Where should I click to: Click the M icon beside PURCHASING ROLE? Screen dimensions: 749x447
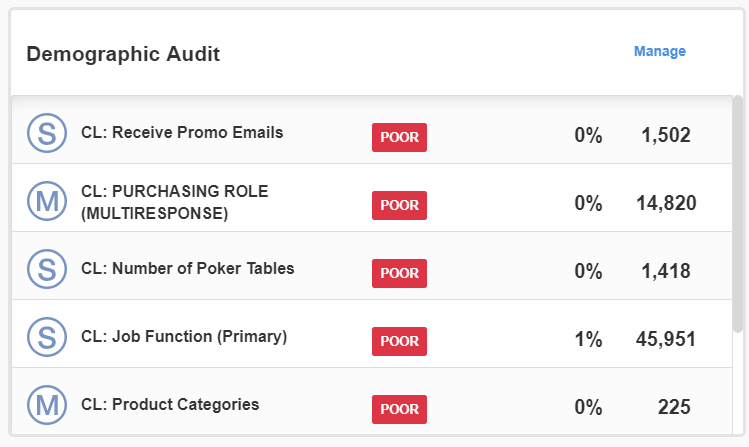45,201
